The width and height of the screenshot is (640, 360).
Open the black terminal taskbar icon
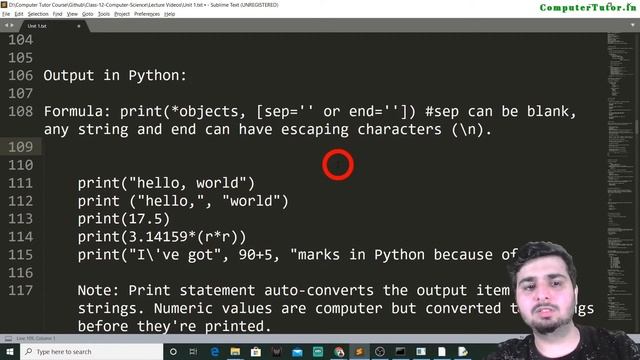click(400, 351)
